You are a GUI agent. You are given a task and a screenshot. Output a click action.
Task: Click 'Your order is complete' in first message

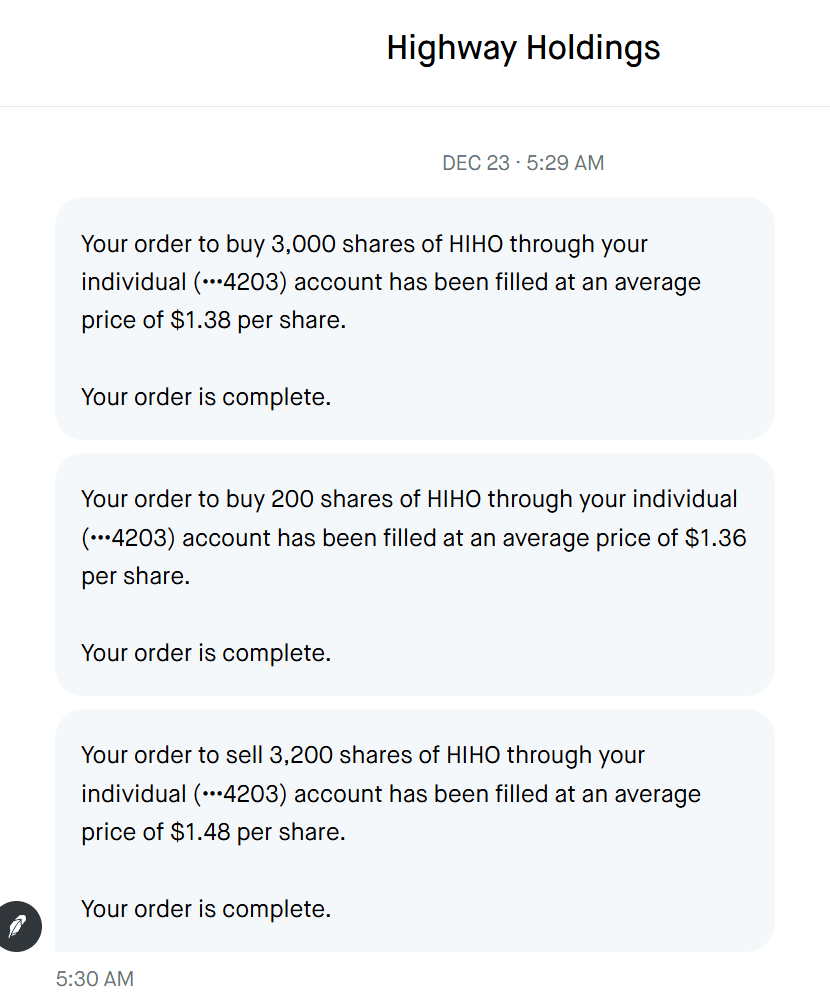click(x=205, y=397)
